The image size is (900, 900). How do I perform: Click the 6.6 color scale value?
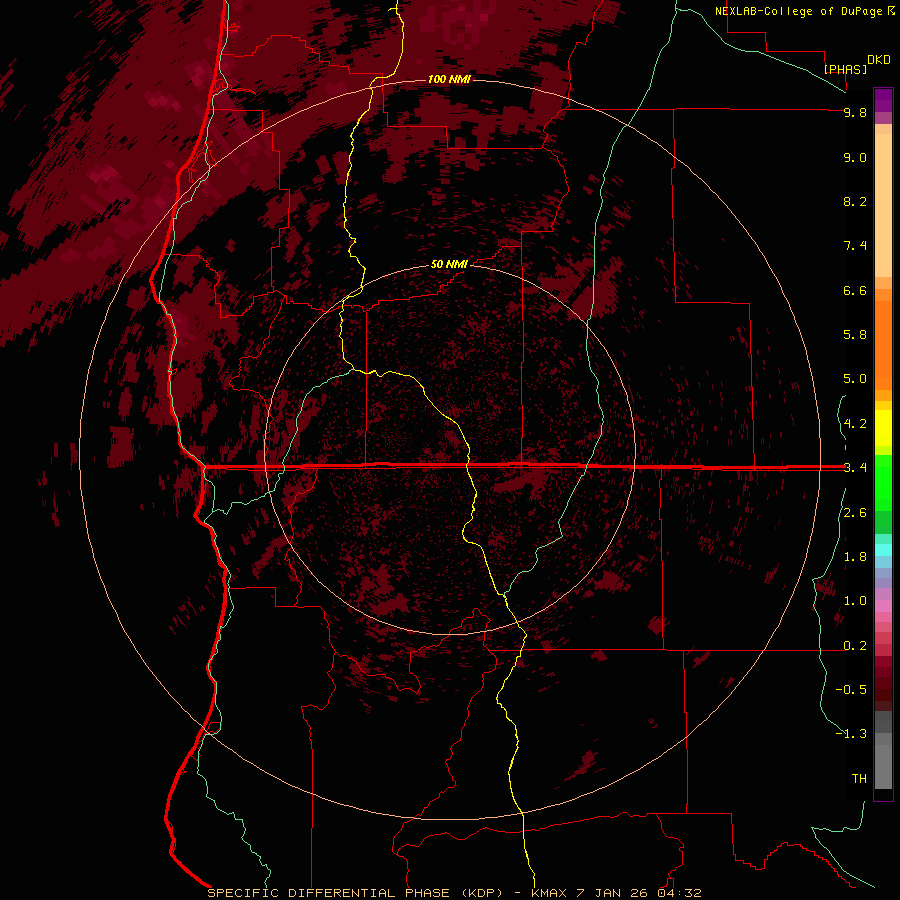click(855, 290)
